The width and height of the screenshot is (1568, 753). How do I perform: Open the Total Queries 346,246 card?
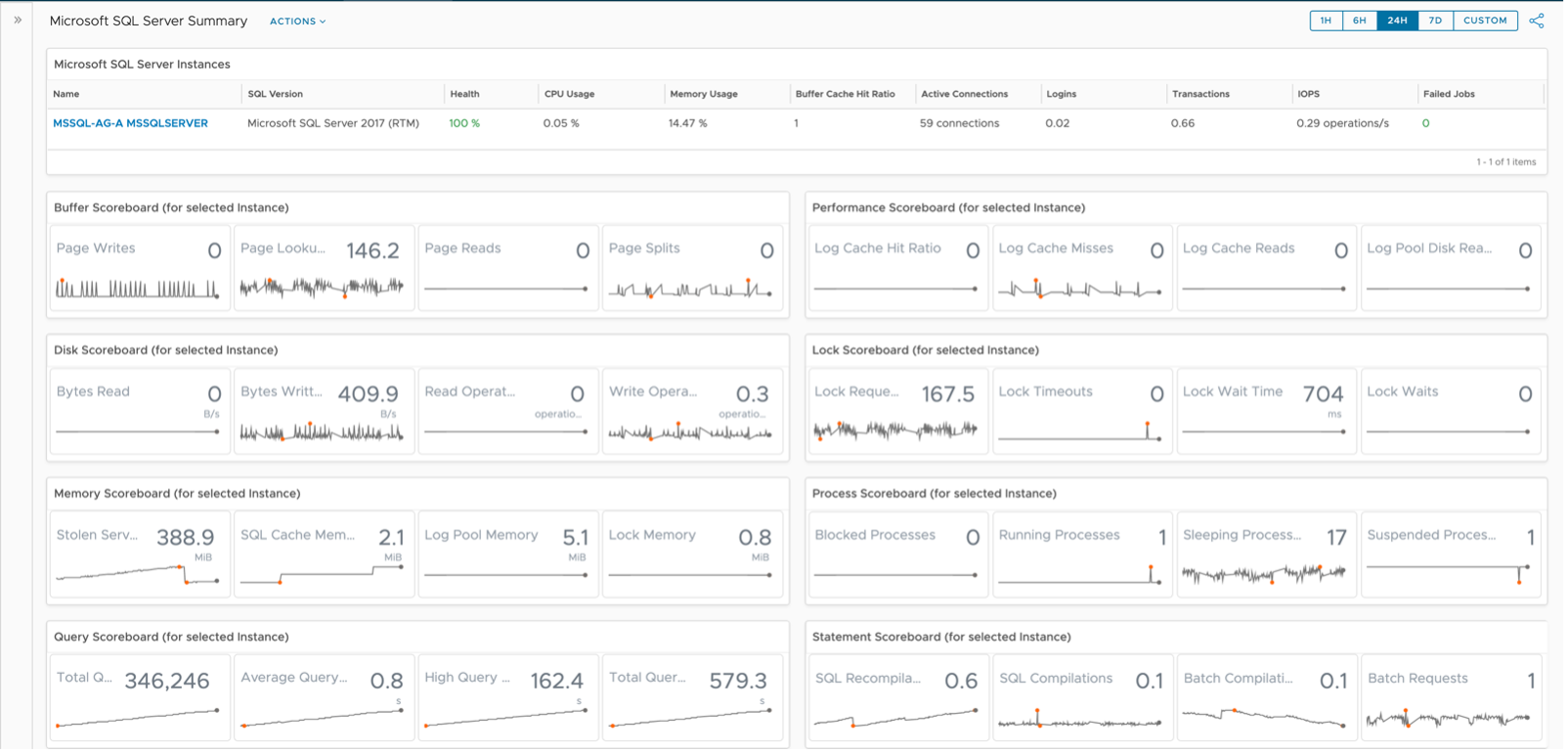coord(140,698)
